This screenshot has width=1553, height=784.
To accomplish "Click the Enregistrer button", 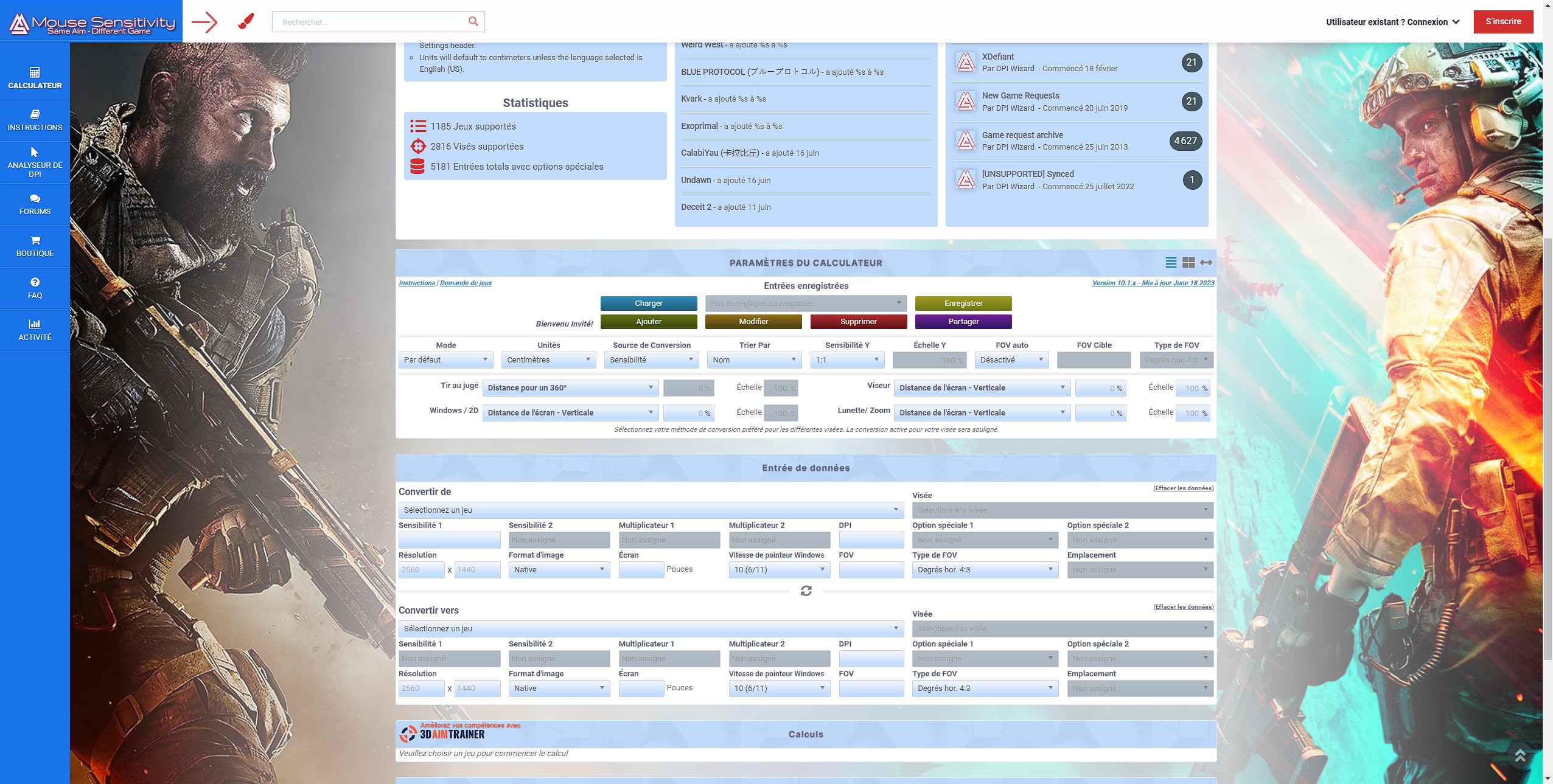I will point(963,303).
